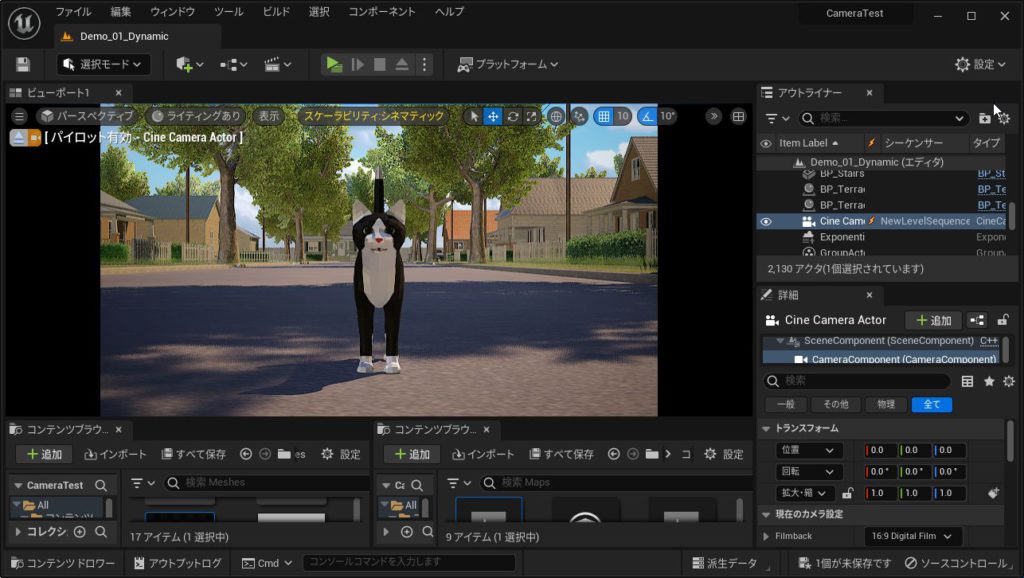Open the Outliner filter dropdown

778,118
